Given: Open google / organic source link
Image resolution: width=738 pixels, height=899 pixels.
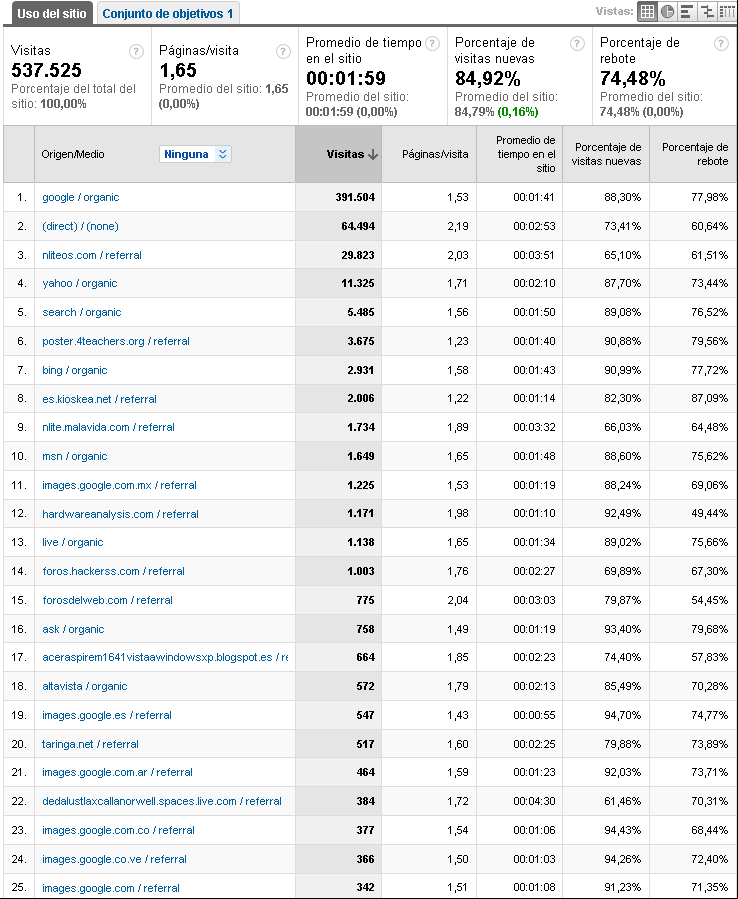Looking at the screenshot, I should (x=81, y=197).
